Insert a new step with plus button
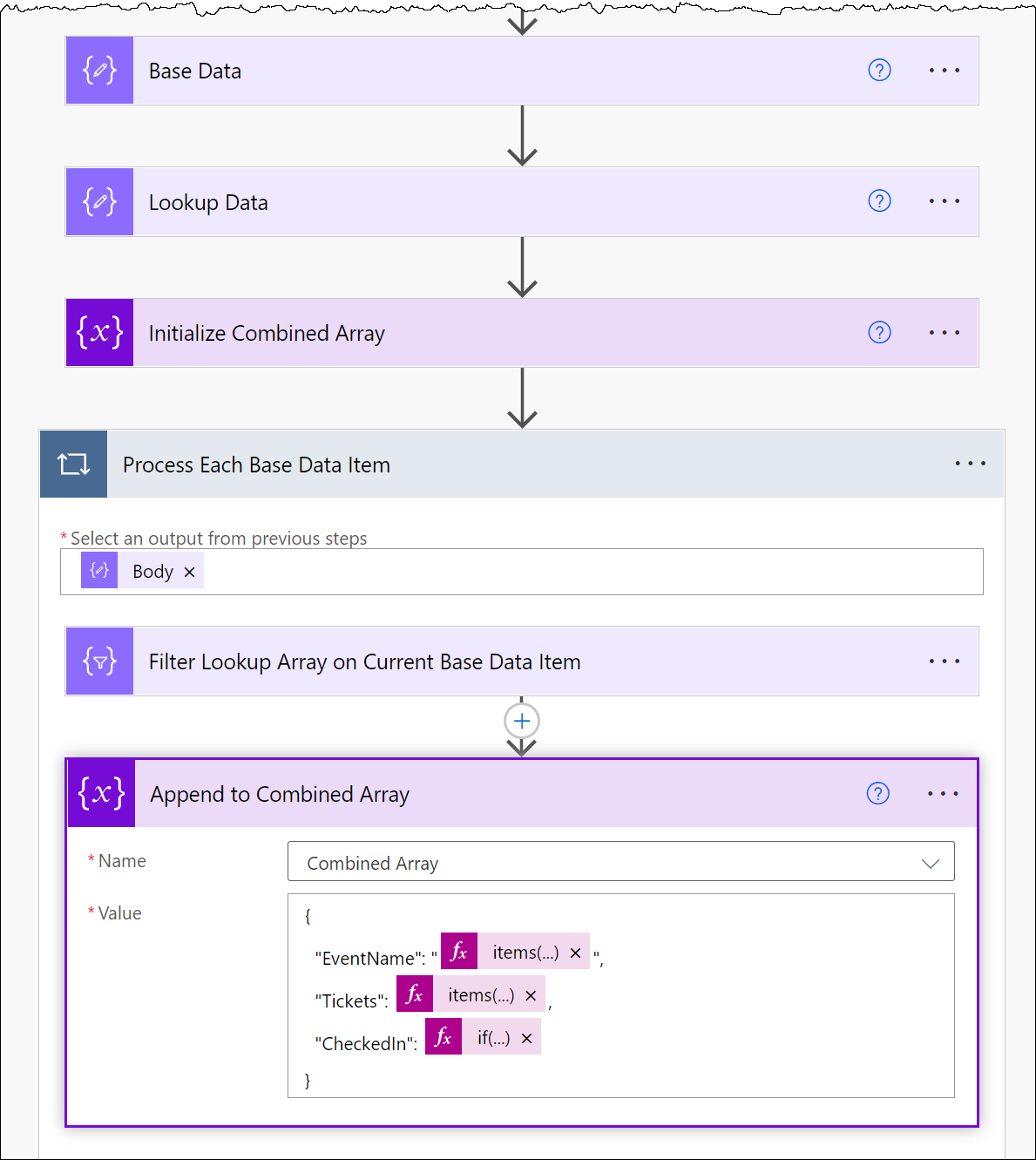This screenshot has width=1036, height=1160. 522,721
